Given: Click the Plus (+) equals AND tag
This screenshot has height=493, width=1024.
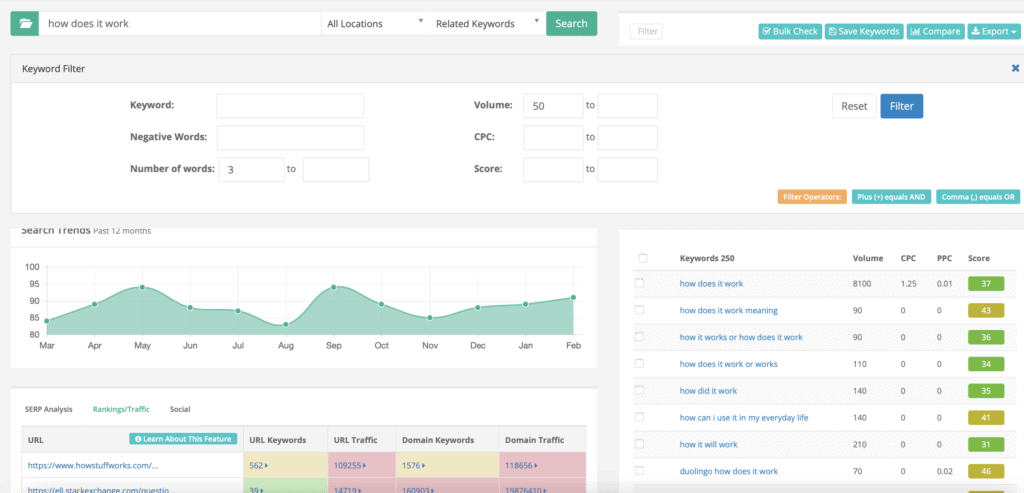Looking at the screenshot, I should [x=891, y=197].
